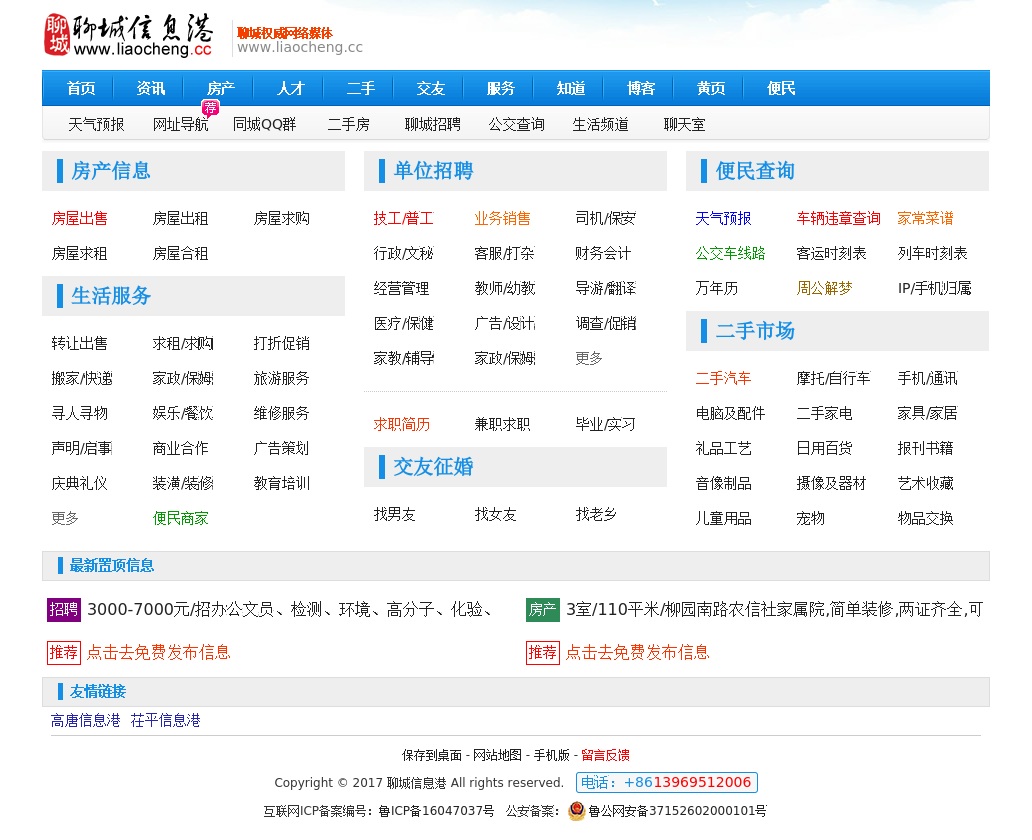This screenshot has width=1032, height=840.
Task: Visit the 高唐信息港 friendly link
Action: (x=85, y=721)
